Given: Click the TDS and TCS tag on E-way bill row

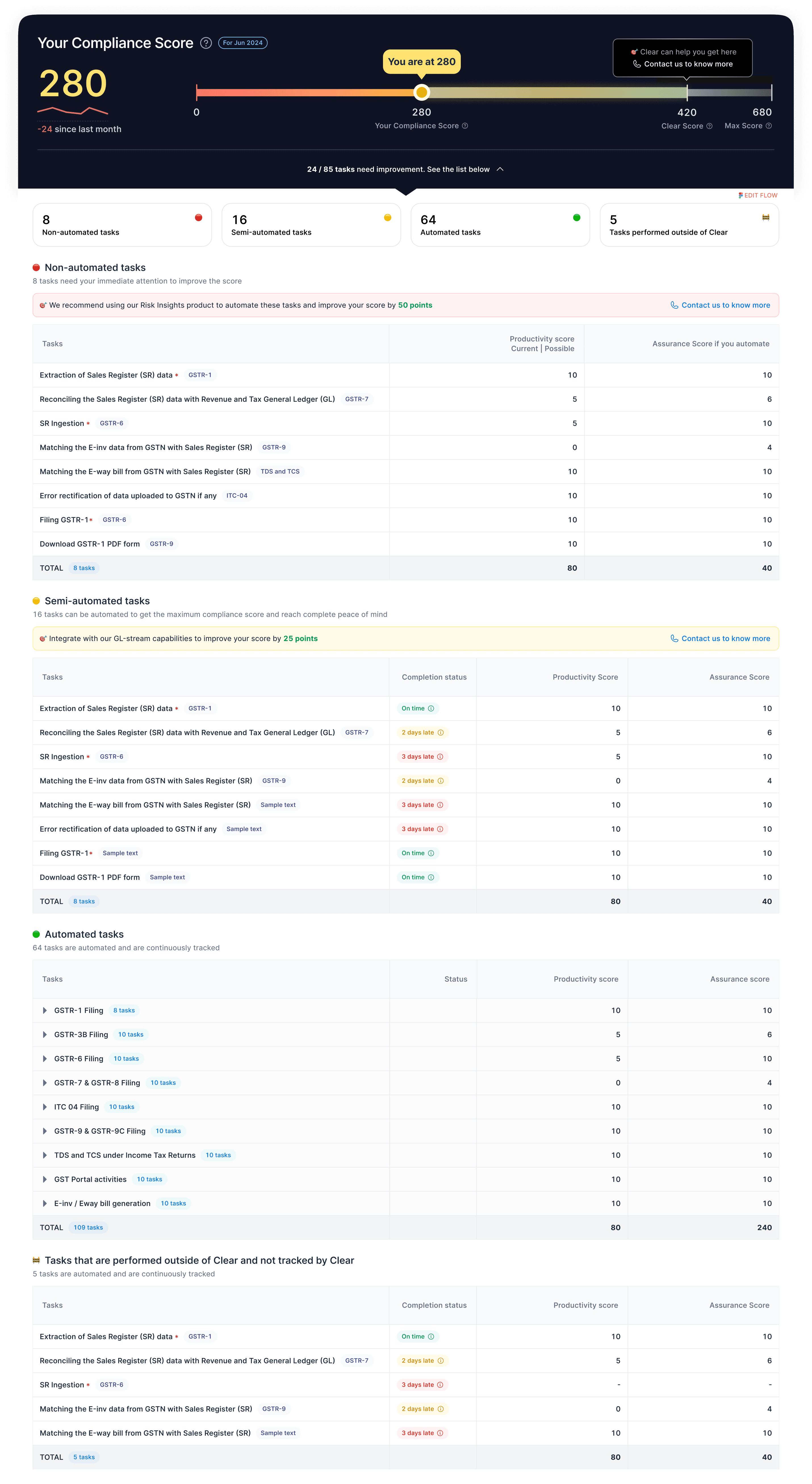Looking at the screenshot, I should click(280, 472).
